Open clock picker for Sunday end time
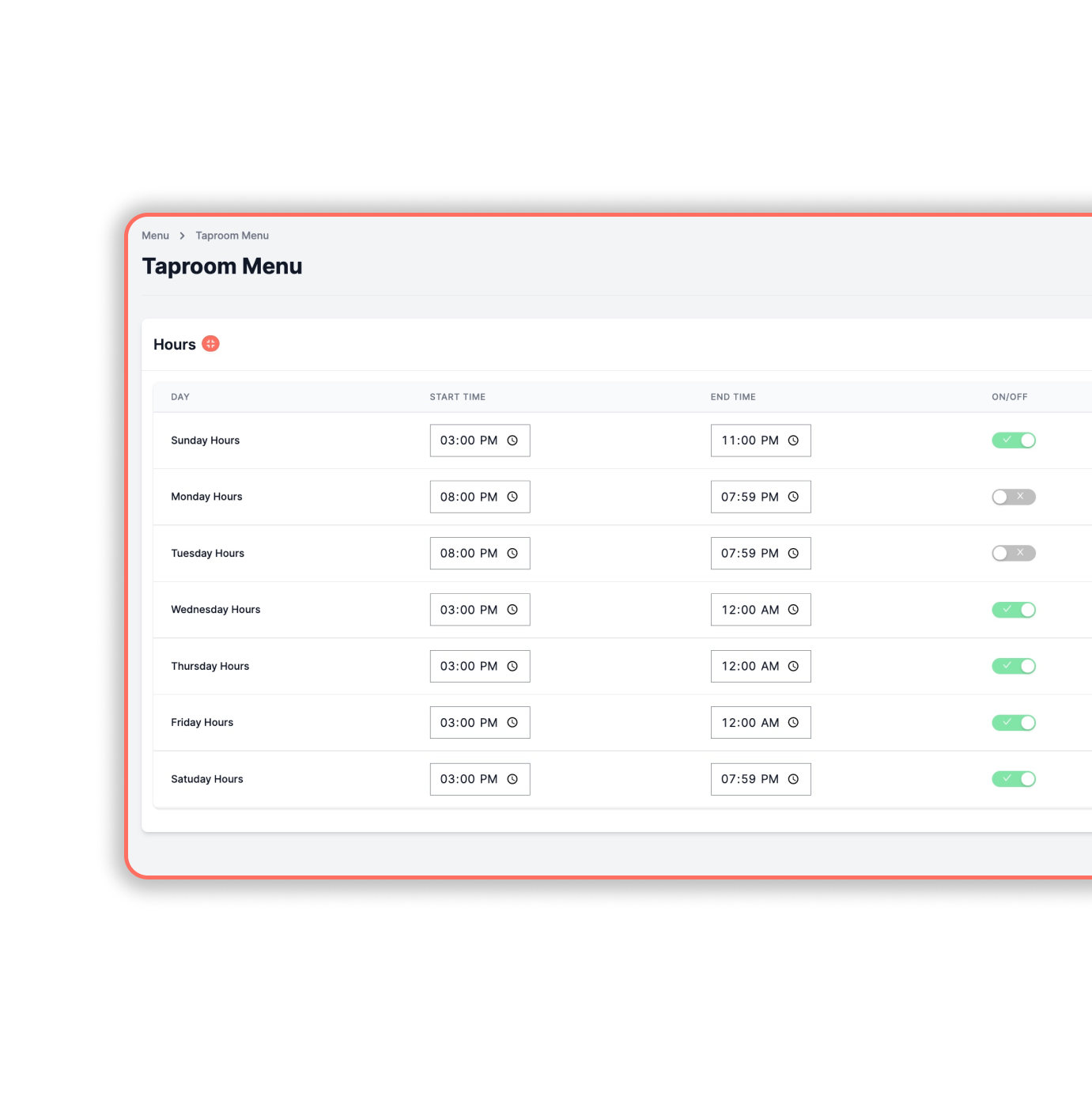 [793, 441]
